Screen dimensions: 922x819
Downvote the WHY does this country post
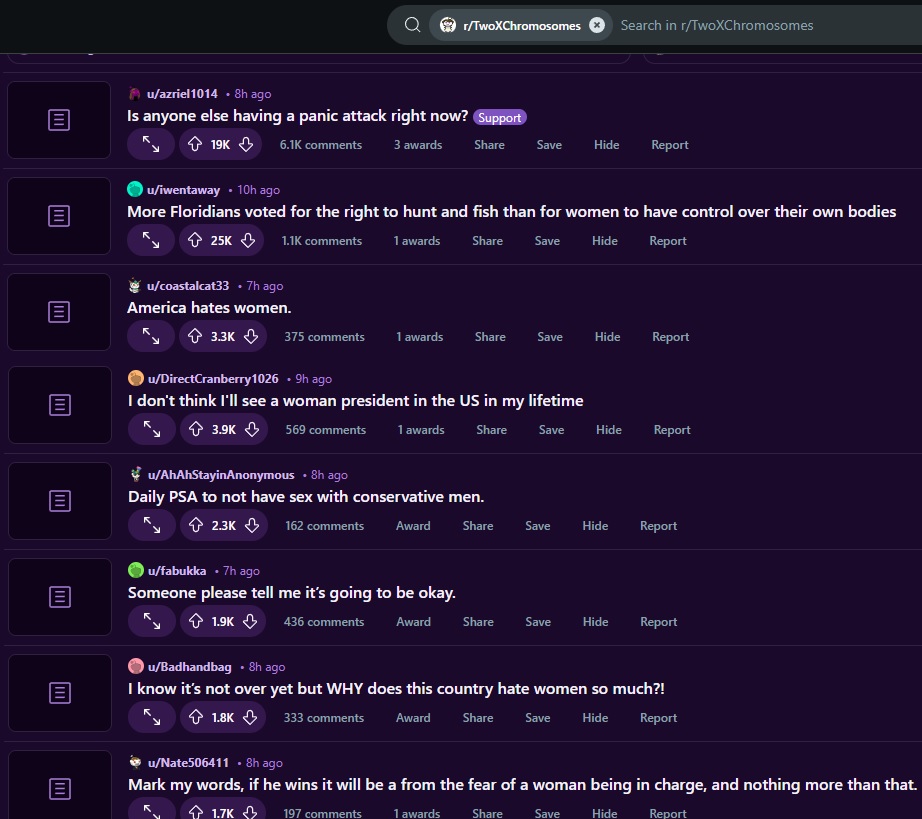(x=250, y=717)
